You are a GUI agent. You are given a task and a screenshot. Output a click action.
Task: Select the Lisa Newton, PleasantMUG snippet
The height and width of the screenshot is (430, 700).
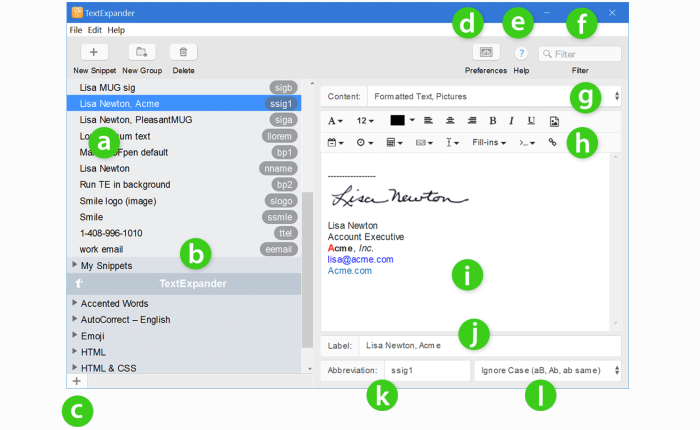click(x=184, y=120)
